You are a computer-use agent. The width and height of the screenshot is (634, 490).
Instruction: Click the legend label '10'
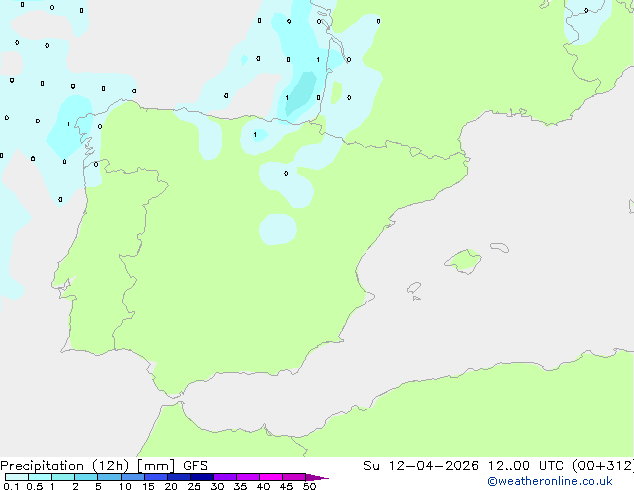[x=125, y=486]
